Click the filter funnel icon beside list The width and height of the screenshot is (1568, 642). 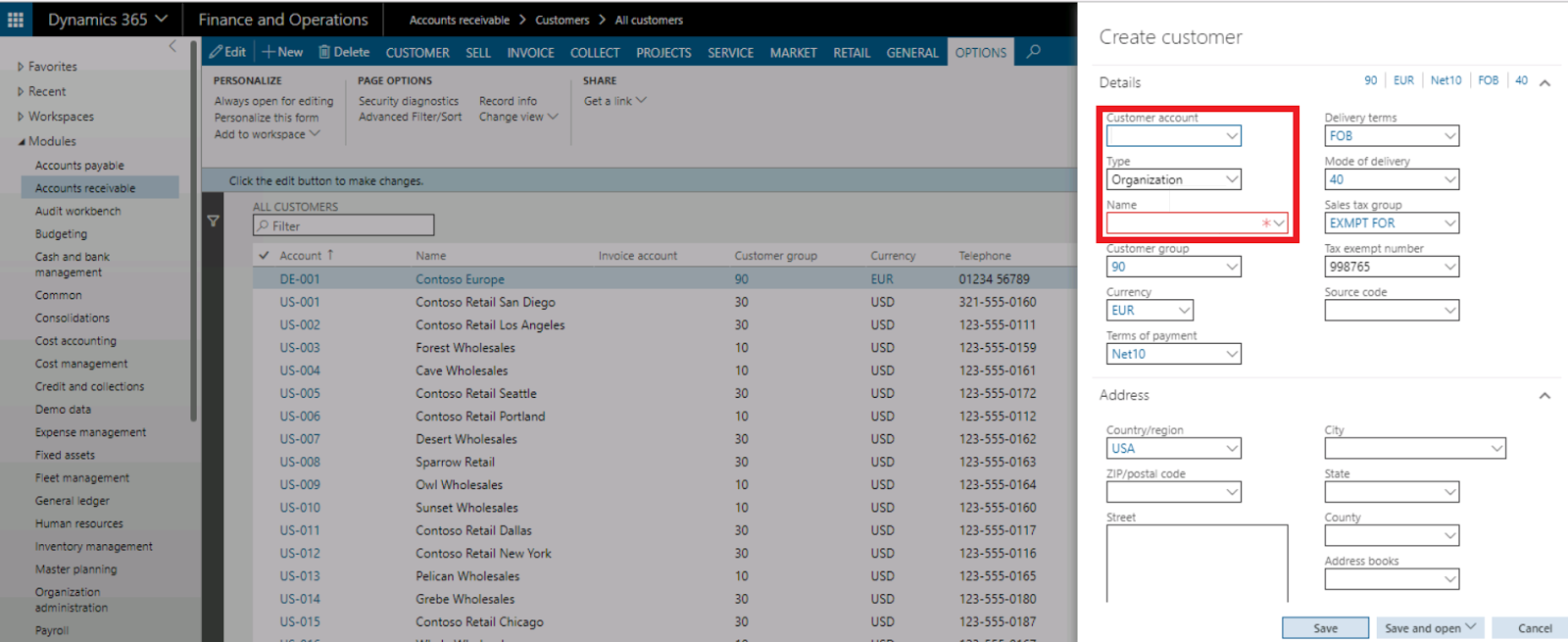(x=213, y=222)
